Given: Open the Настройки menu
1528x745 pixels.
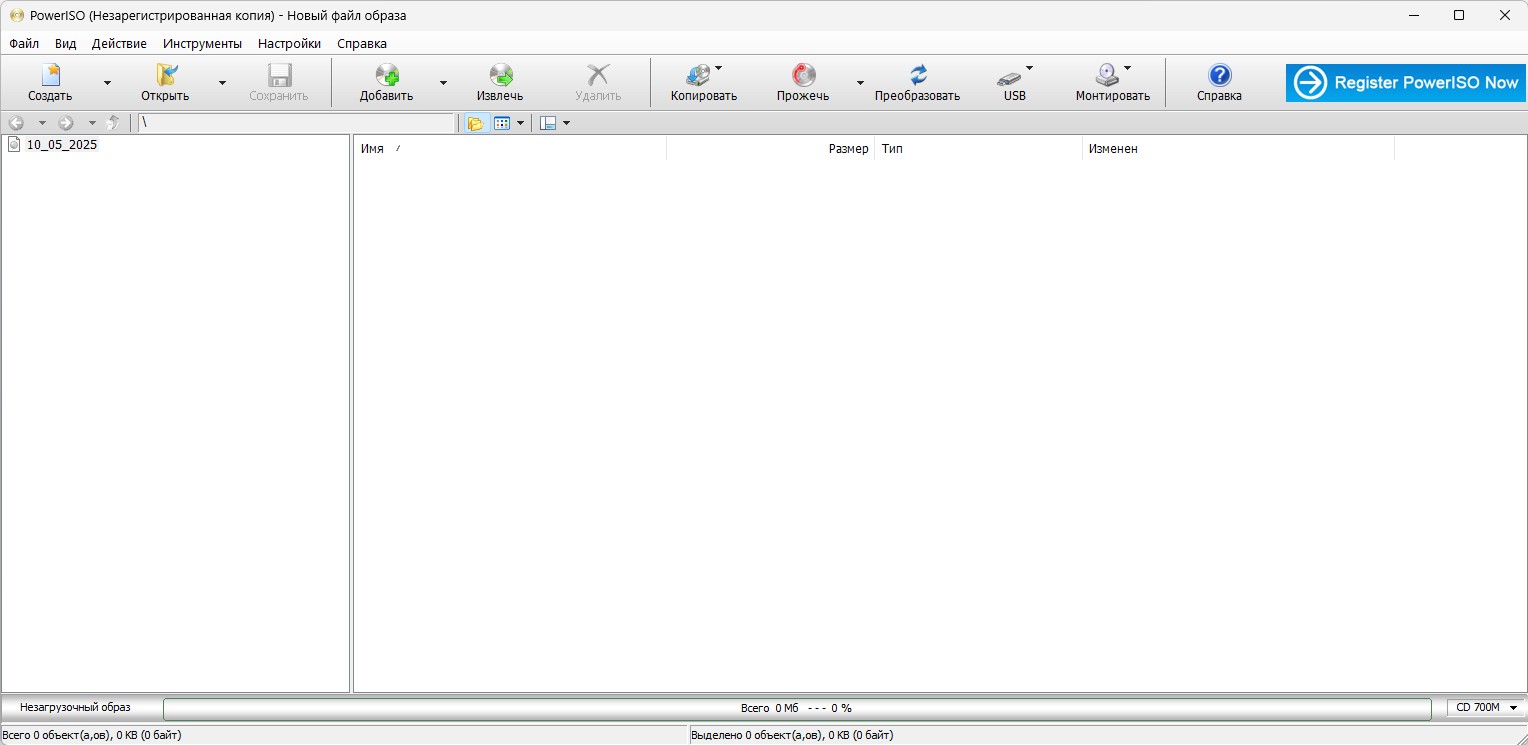Looking at the screenshot, I should coord(289,44).
